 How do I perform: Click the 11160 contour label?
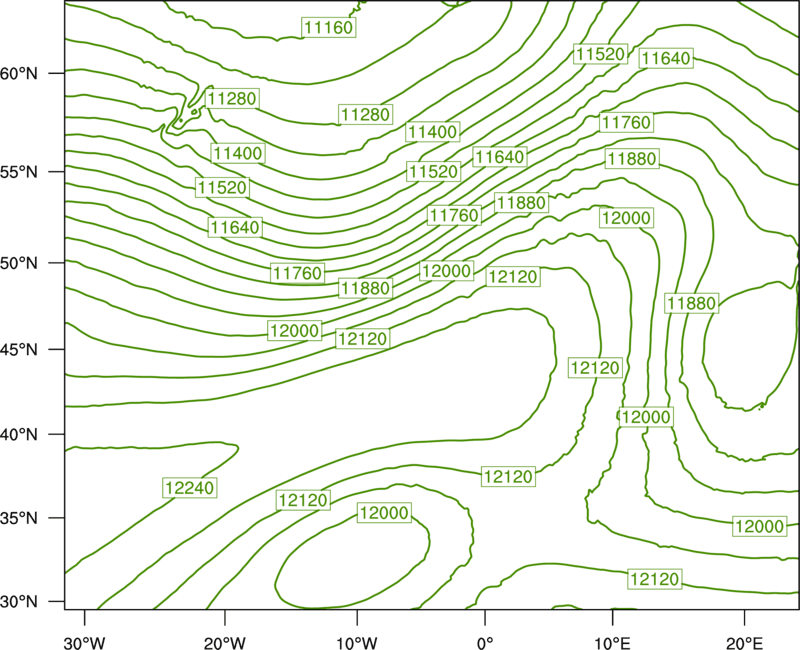click(x=329, y=27)
